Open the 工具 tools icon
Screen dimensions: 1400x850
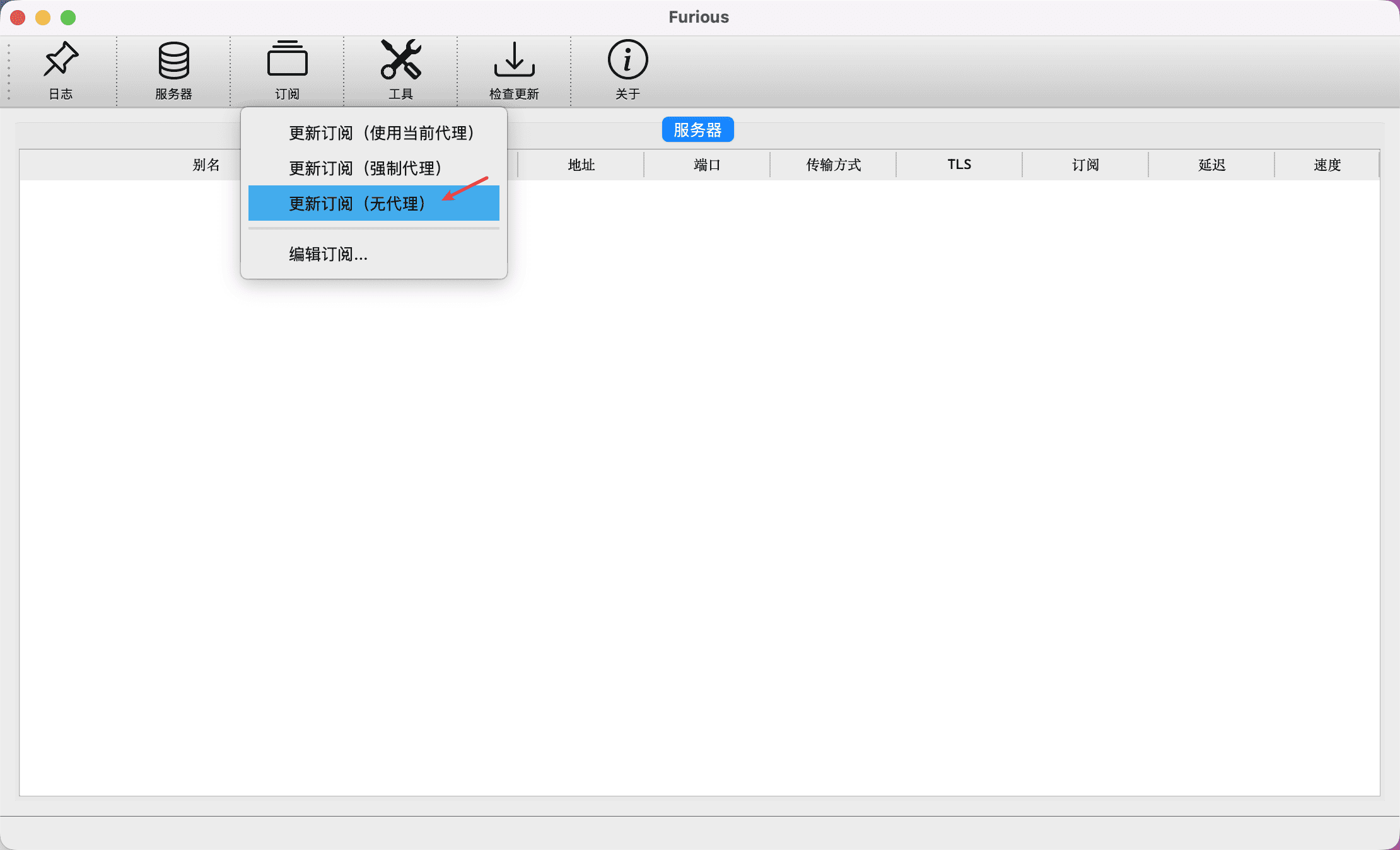coord(400,61)
